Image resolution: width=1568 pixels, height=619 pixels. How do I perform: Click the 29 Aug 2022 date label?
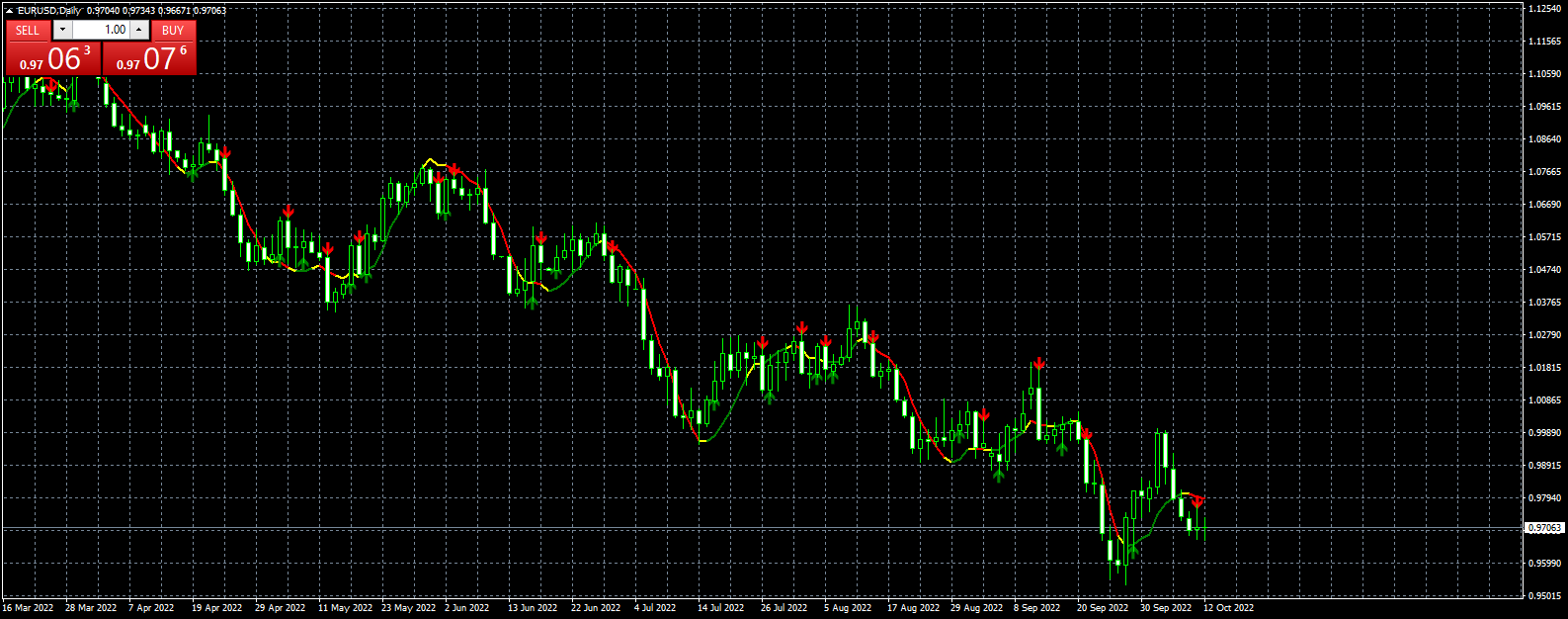[x=977, y=608]
